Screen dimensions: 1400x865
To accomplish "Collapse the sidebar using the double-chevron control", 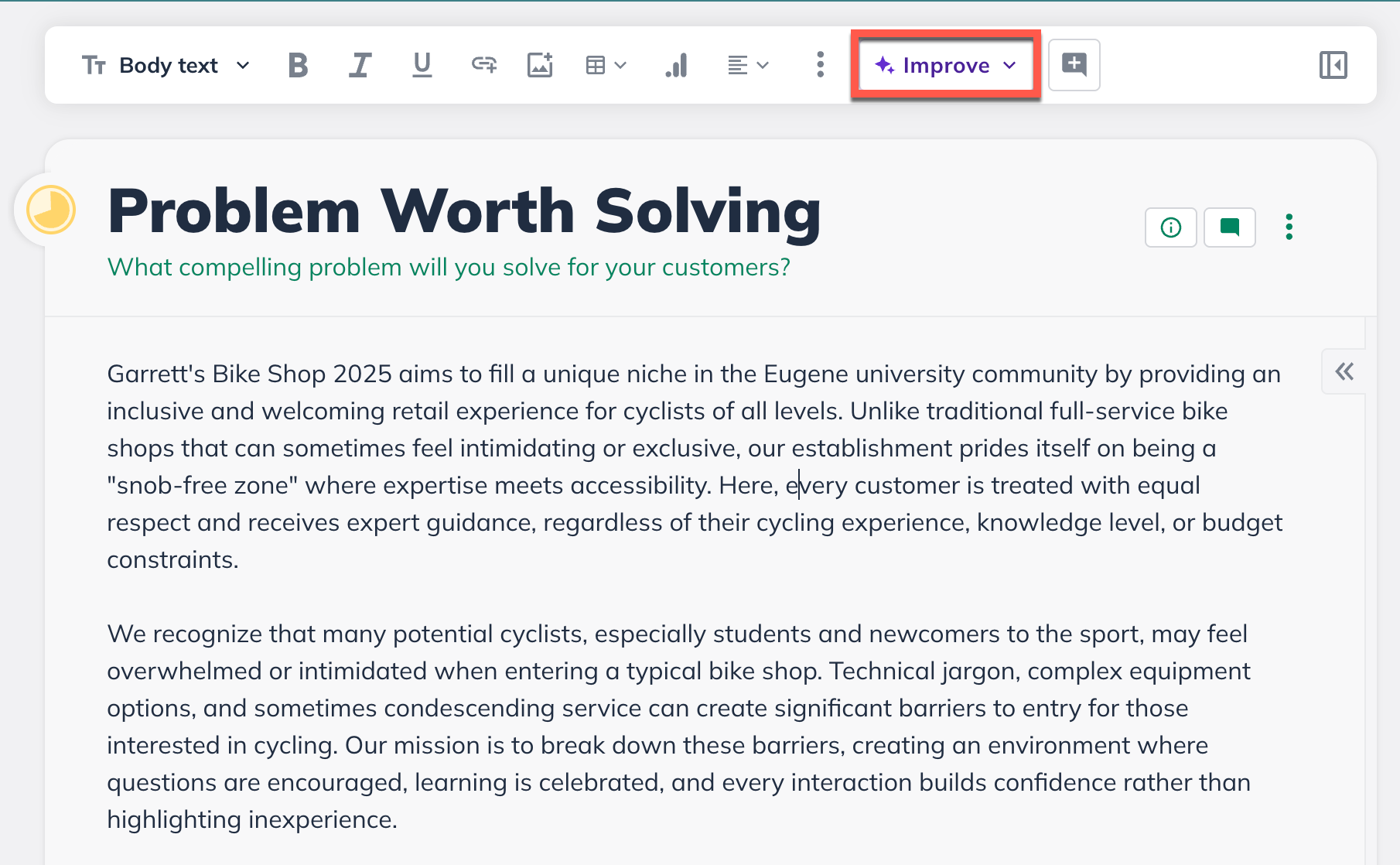I will tap(1344, 371).
